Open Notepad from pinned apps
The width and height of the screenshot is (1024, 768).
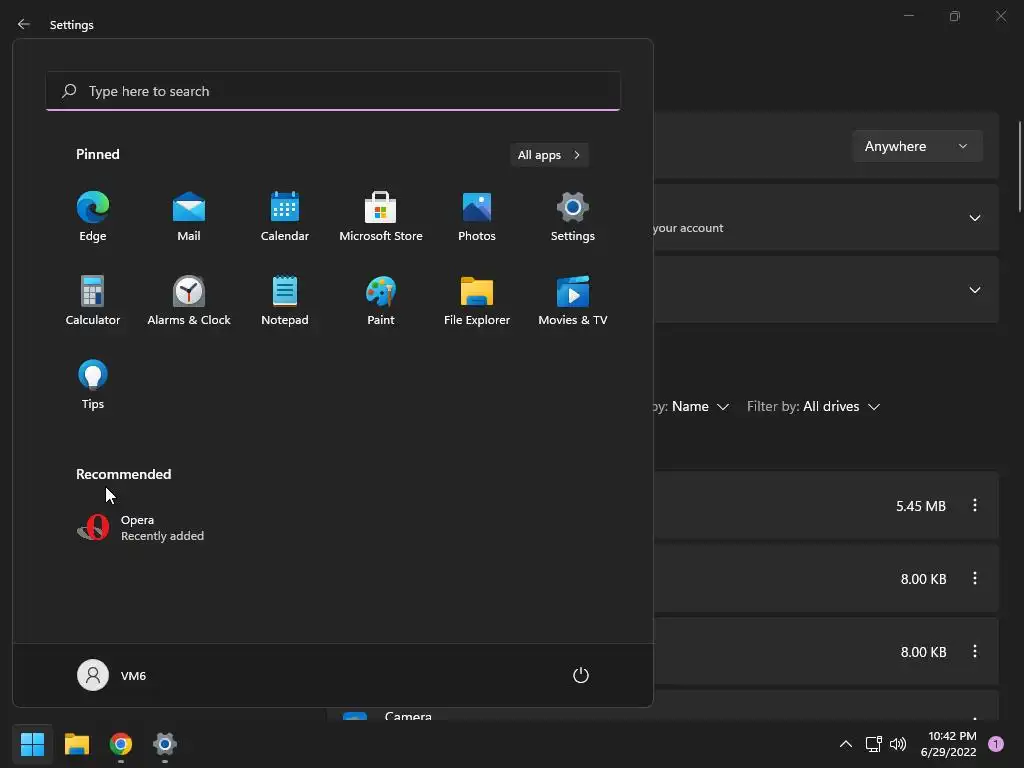(x=285, y=301)
